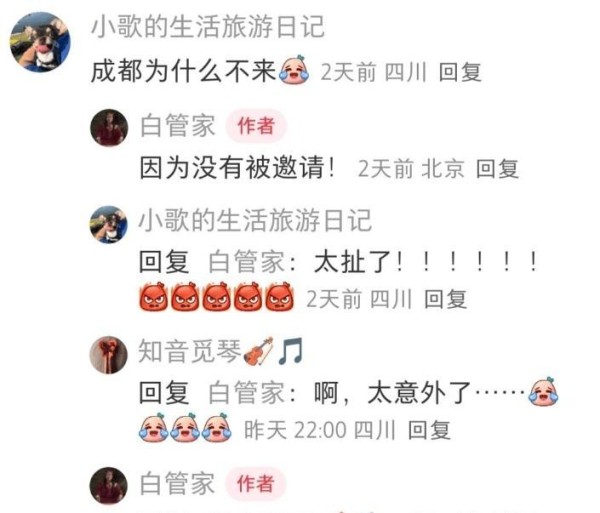Reply to the 太扯了 comment
This screenshot has width=600, height=513.
pos(446,299)
